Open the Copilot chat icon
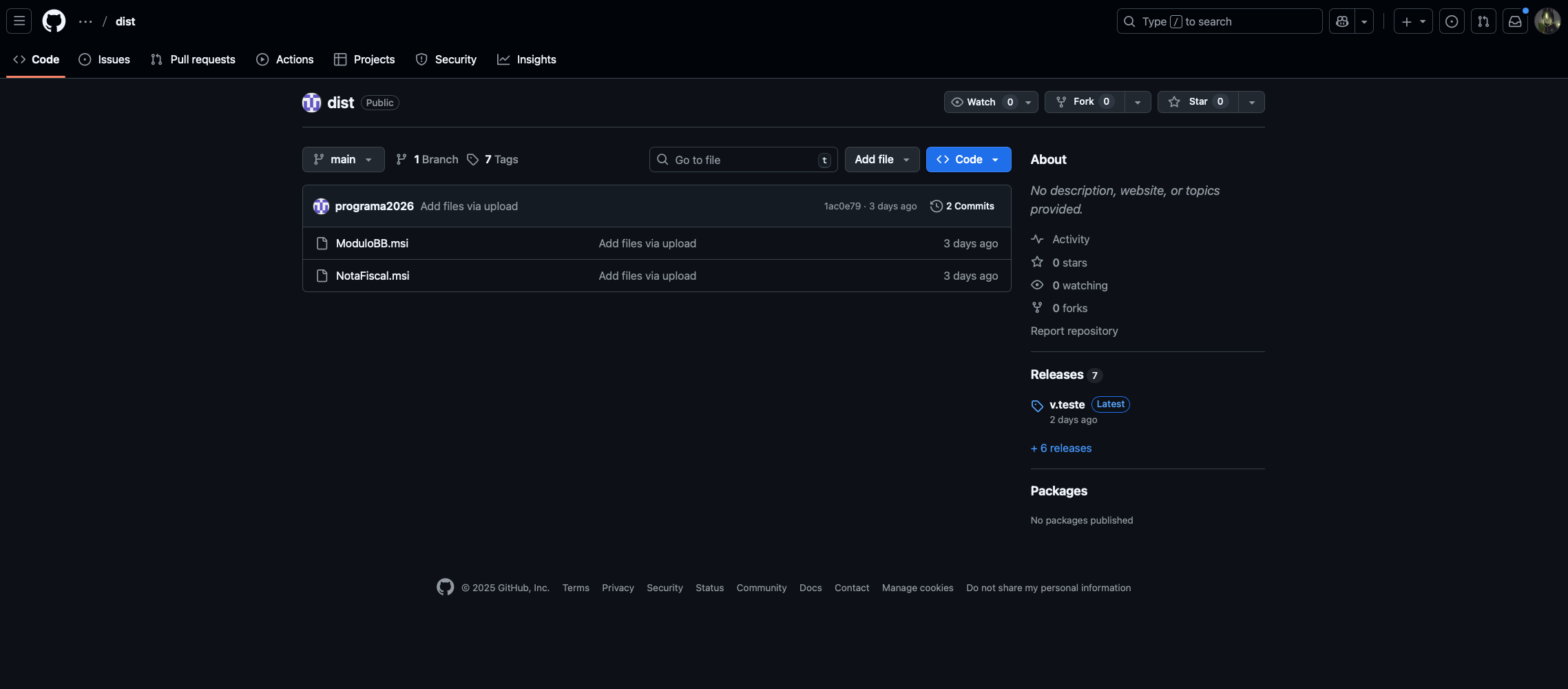 [x=1342, y=21]
